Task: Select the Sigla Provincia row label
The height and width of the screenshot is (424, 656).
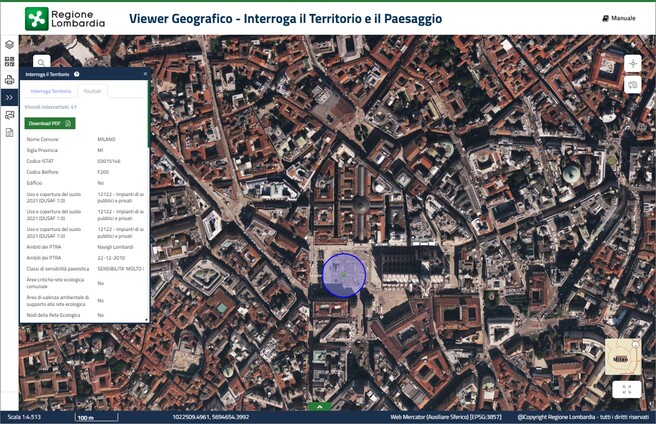Action: coord(42,150)
